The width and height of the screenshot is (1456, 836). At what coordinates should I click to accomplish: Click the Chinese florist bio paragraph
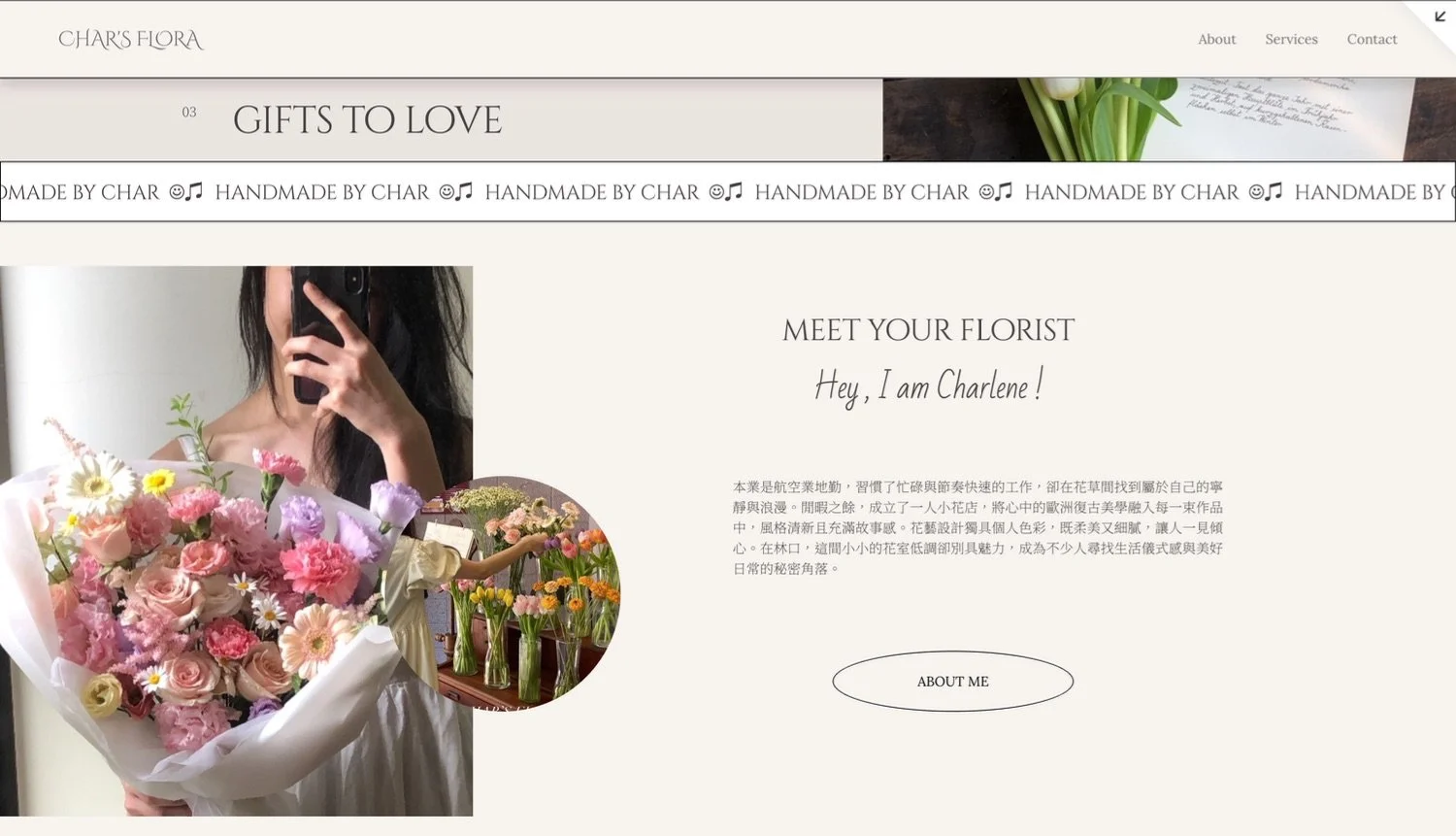point(977,527)
